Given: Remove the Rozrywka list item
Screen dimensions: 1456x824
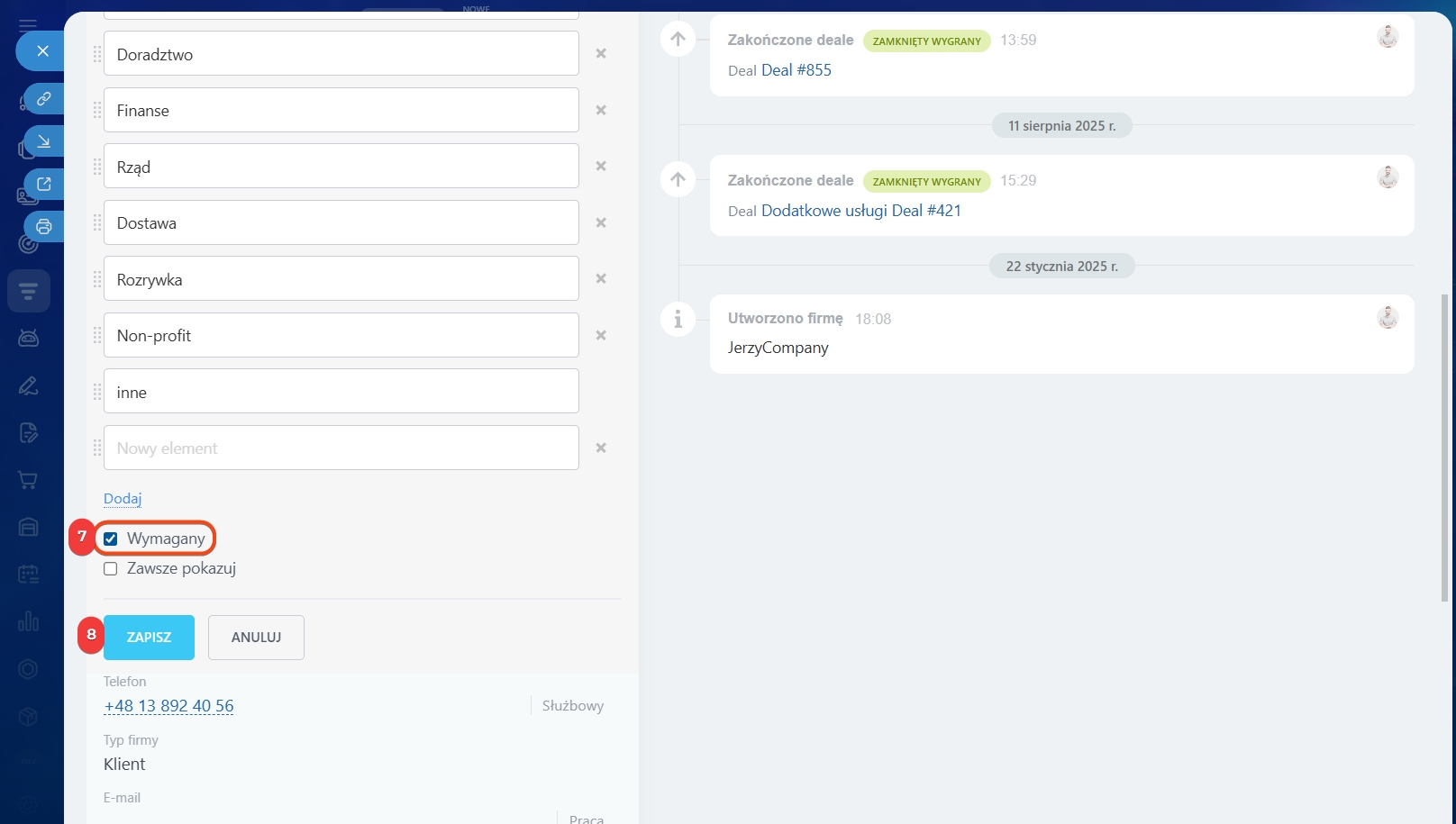Looking at the screenshot, I should tap(601, 278).
